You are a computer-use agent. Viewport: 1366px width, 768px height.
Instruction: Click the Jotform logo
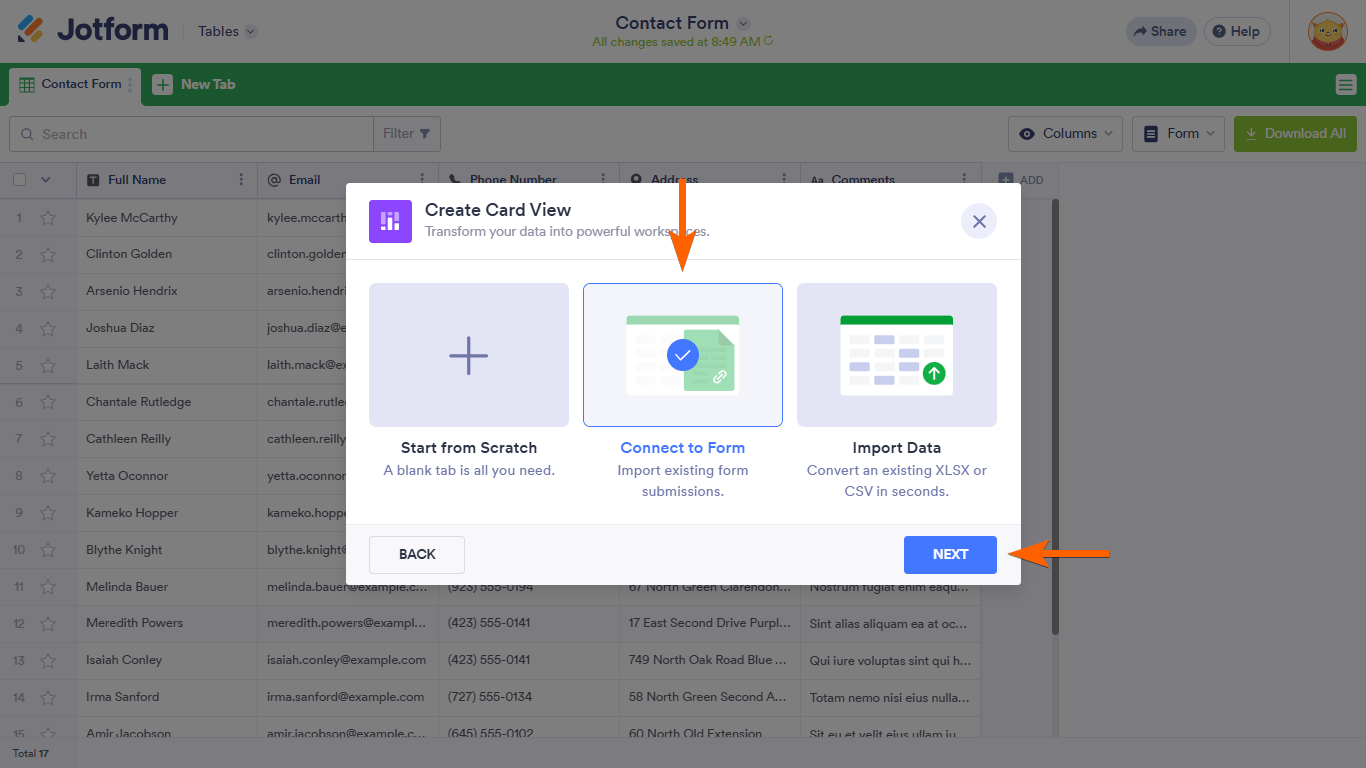[93, 31]
